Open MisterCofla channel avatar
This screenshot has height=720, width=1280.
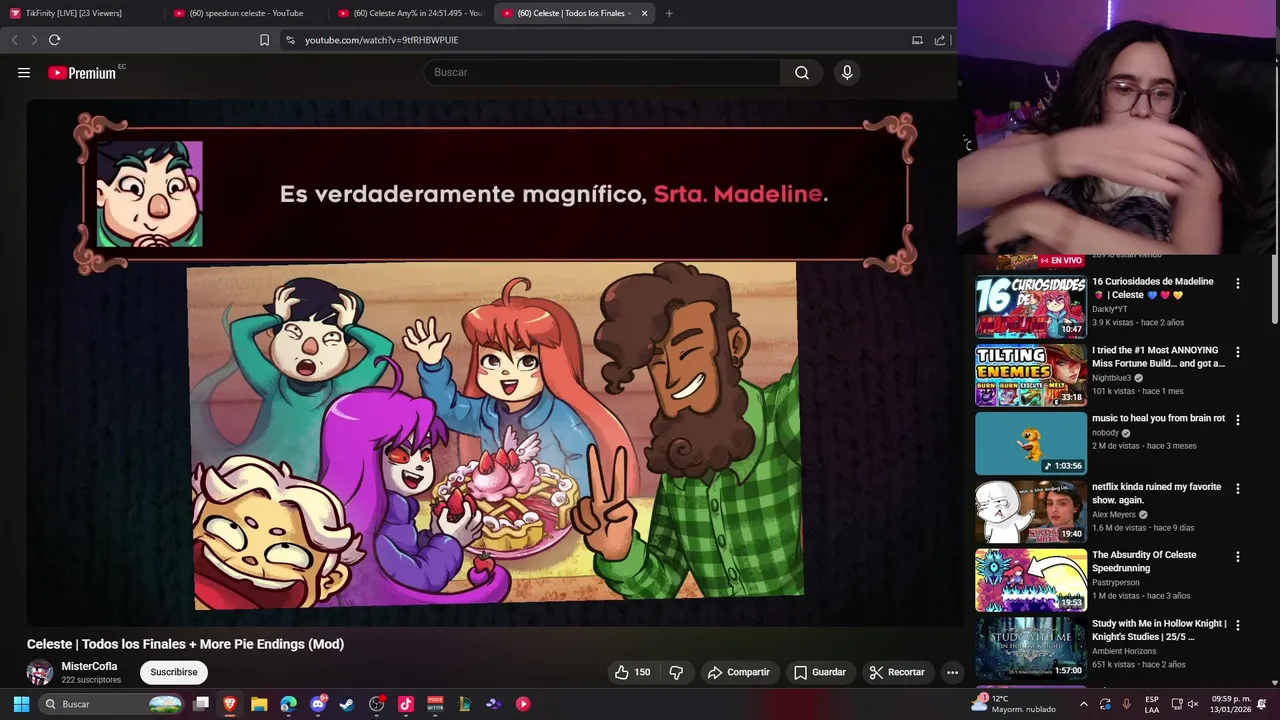[40, 672]
